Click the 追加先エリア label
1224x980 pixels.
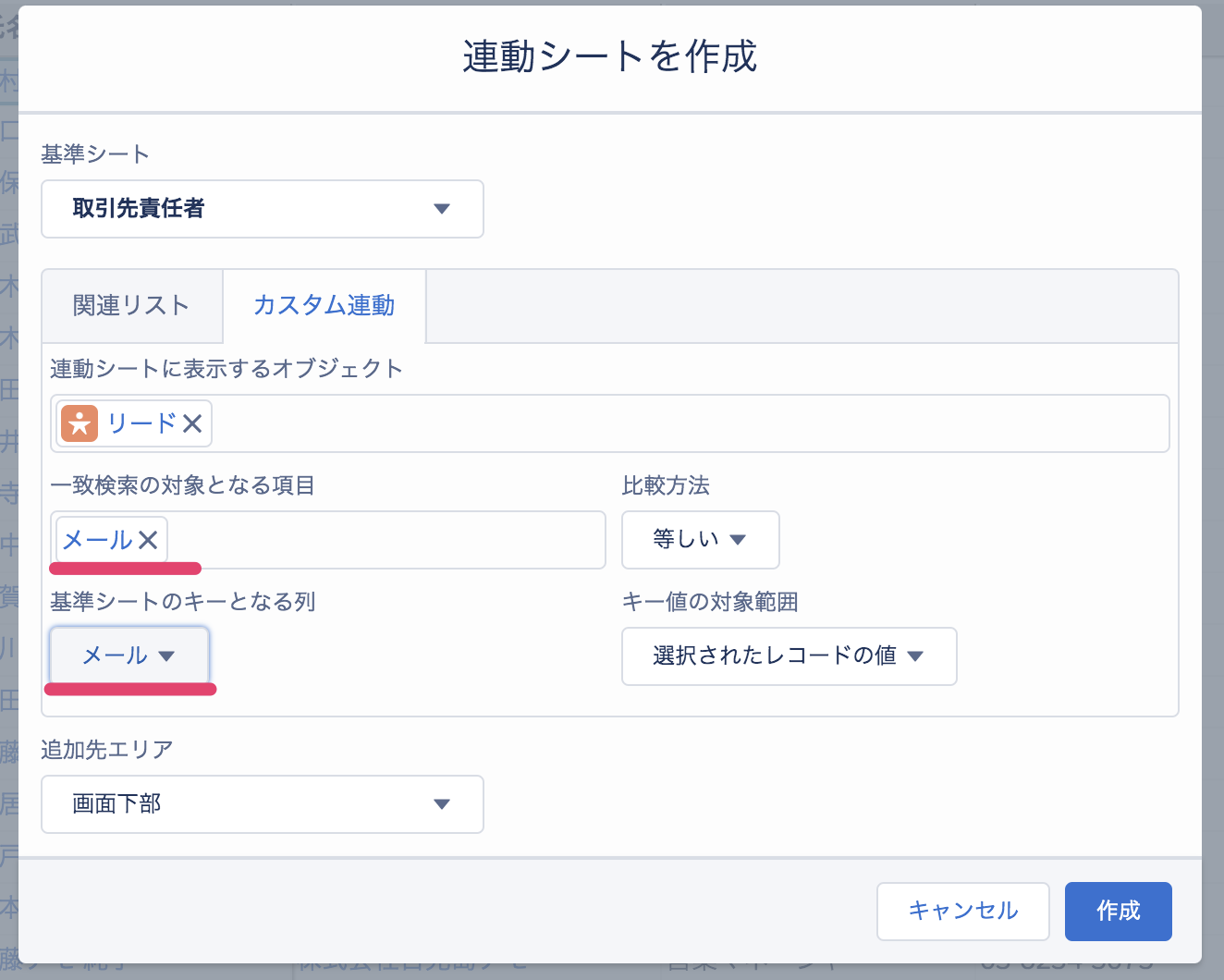click(107, 750)
